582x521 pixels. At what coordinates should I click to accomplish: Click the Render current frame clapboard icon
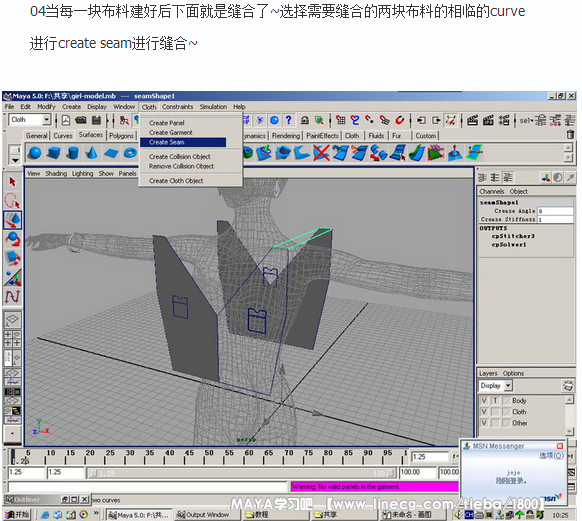472,120
